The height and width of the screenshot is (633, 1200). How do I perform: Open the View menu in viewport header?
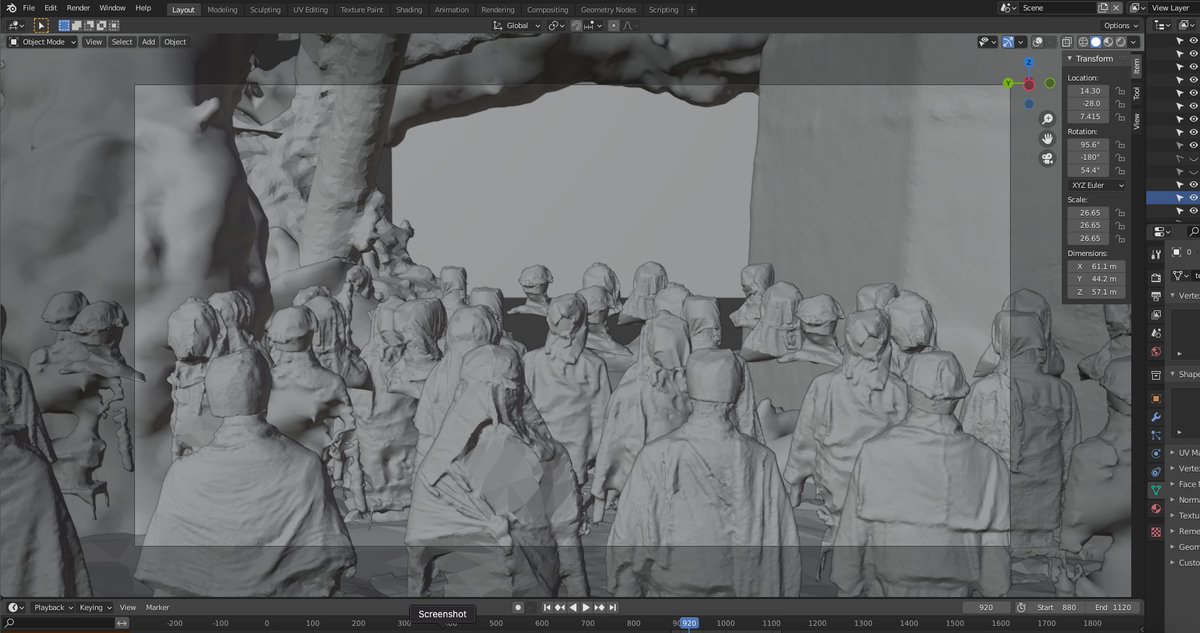click(x=93, y=42)
